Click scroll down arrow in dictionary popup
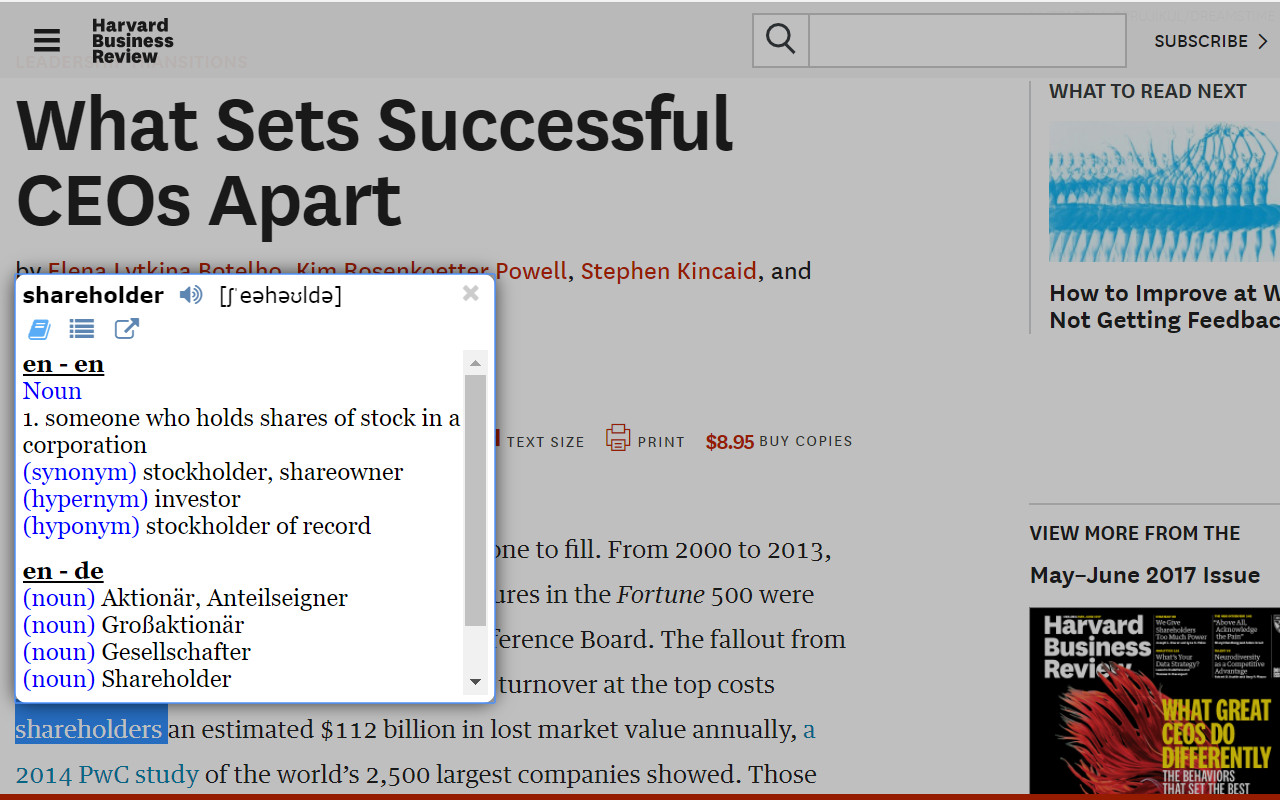 (x=476, y=682)
